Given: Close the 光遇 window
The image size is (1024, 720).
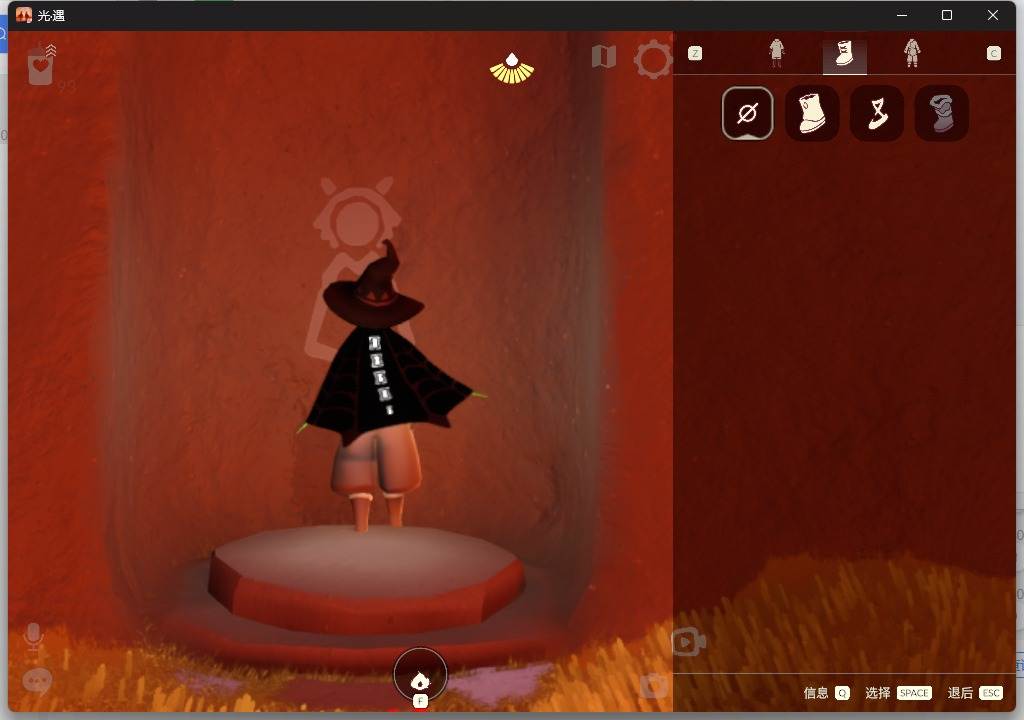Looking at the screenshot, I should (993, 15).
